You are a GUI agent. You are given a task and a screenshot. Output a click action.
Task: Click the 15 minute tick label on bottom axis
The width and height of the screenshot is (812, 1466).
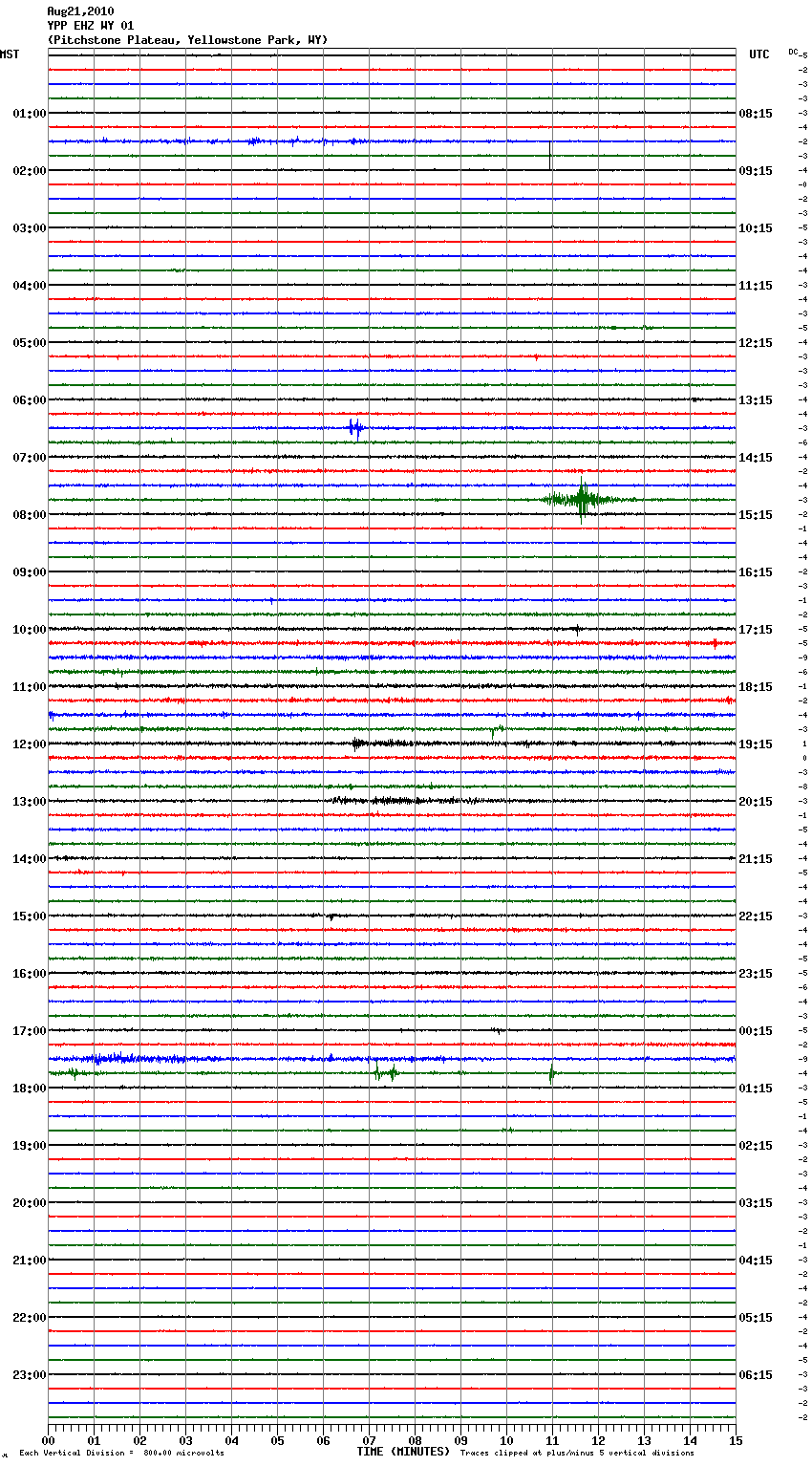(736, 1440)
